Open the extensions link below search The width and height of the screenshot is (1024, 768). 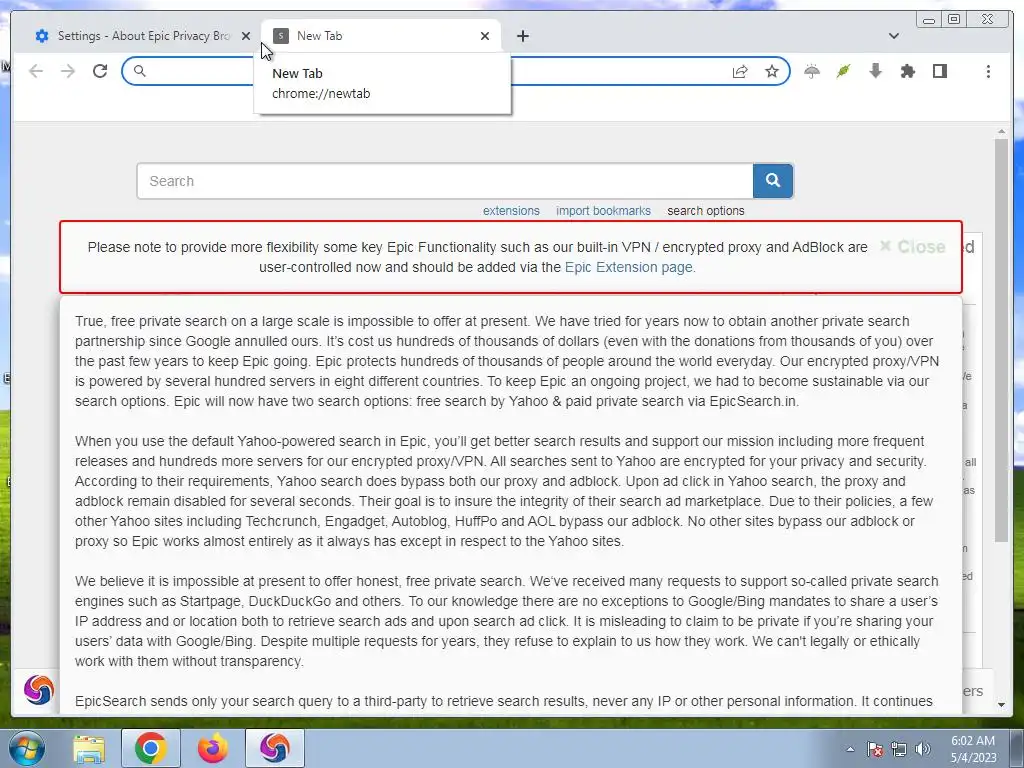[511, 211]
